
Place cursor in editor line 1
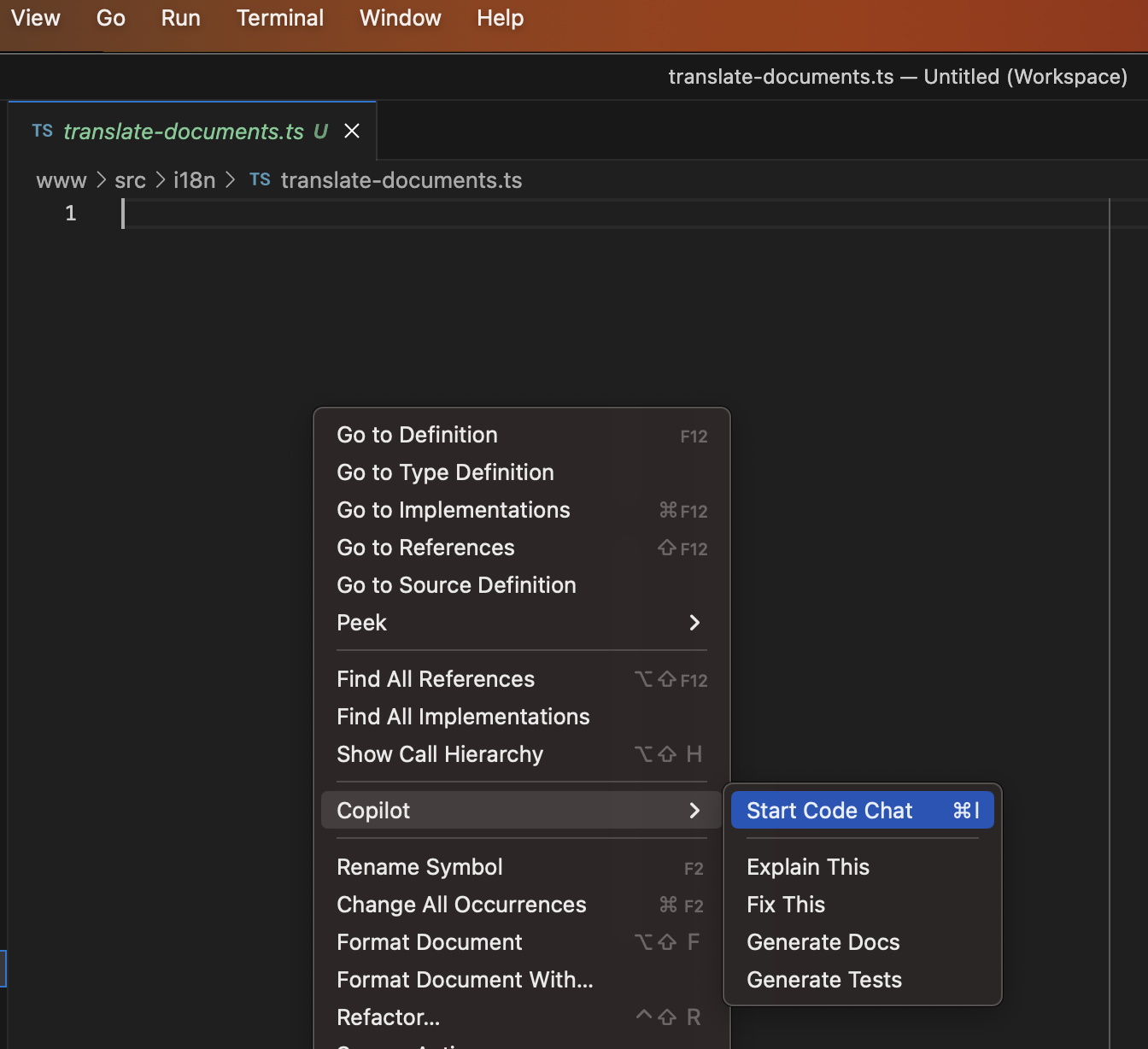click(x=615, y=213)
